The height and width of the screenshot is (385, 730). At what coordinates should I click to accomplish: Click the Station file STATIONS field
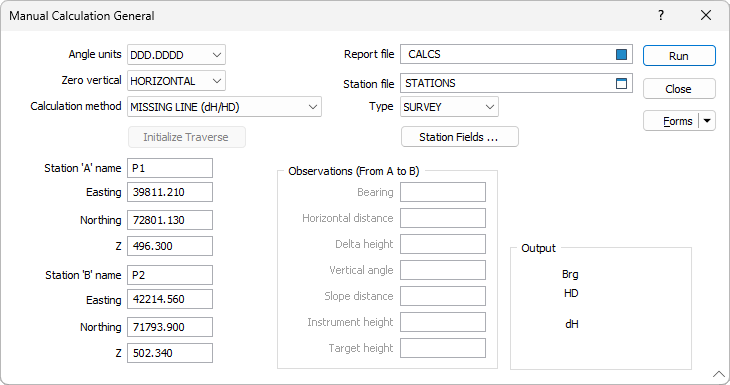[507, 83]
